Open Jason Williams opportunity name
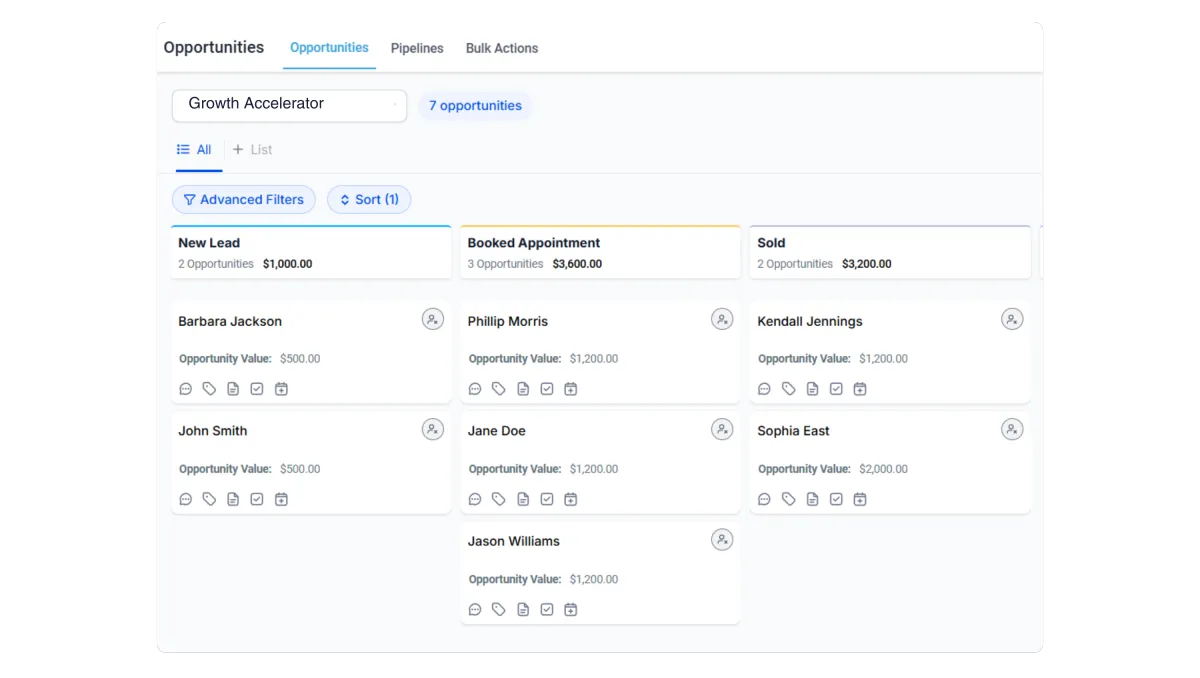 (x=514, y=541)
